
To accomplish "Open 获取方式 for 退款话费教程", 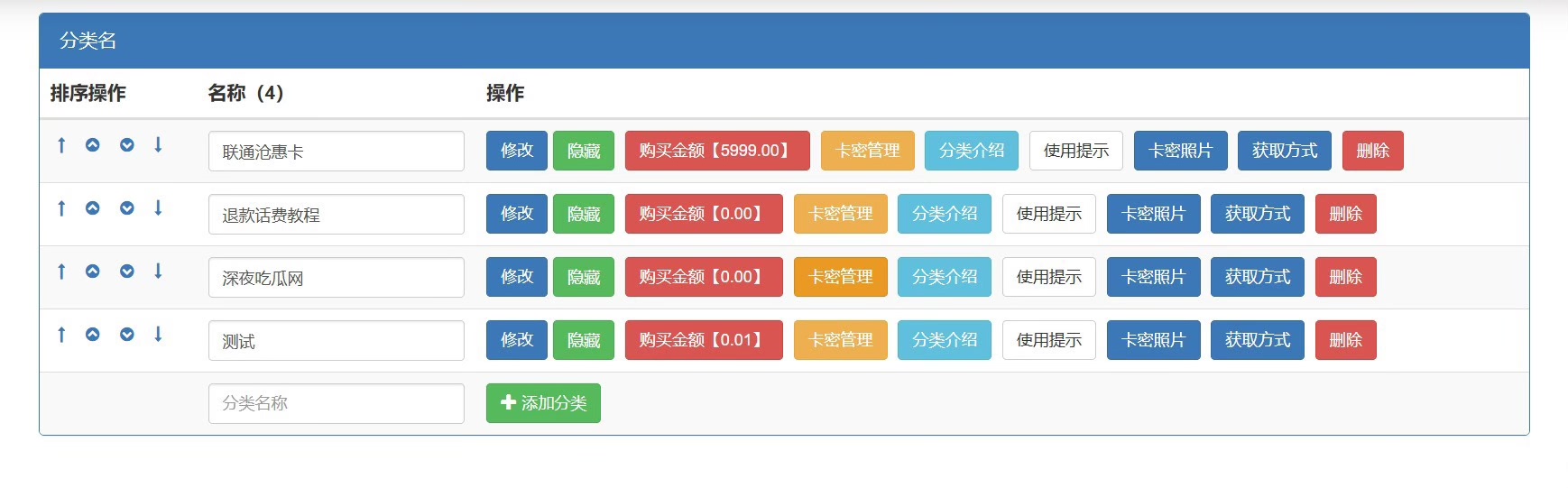I will 1258,214.
